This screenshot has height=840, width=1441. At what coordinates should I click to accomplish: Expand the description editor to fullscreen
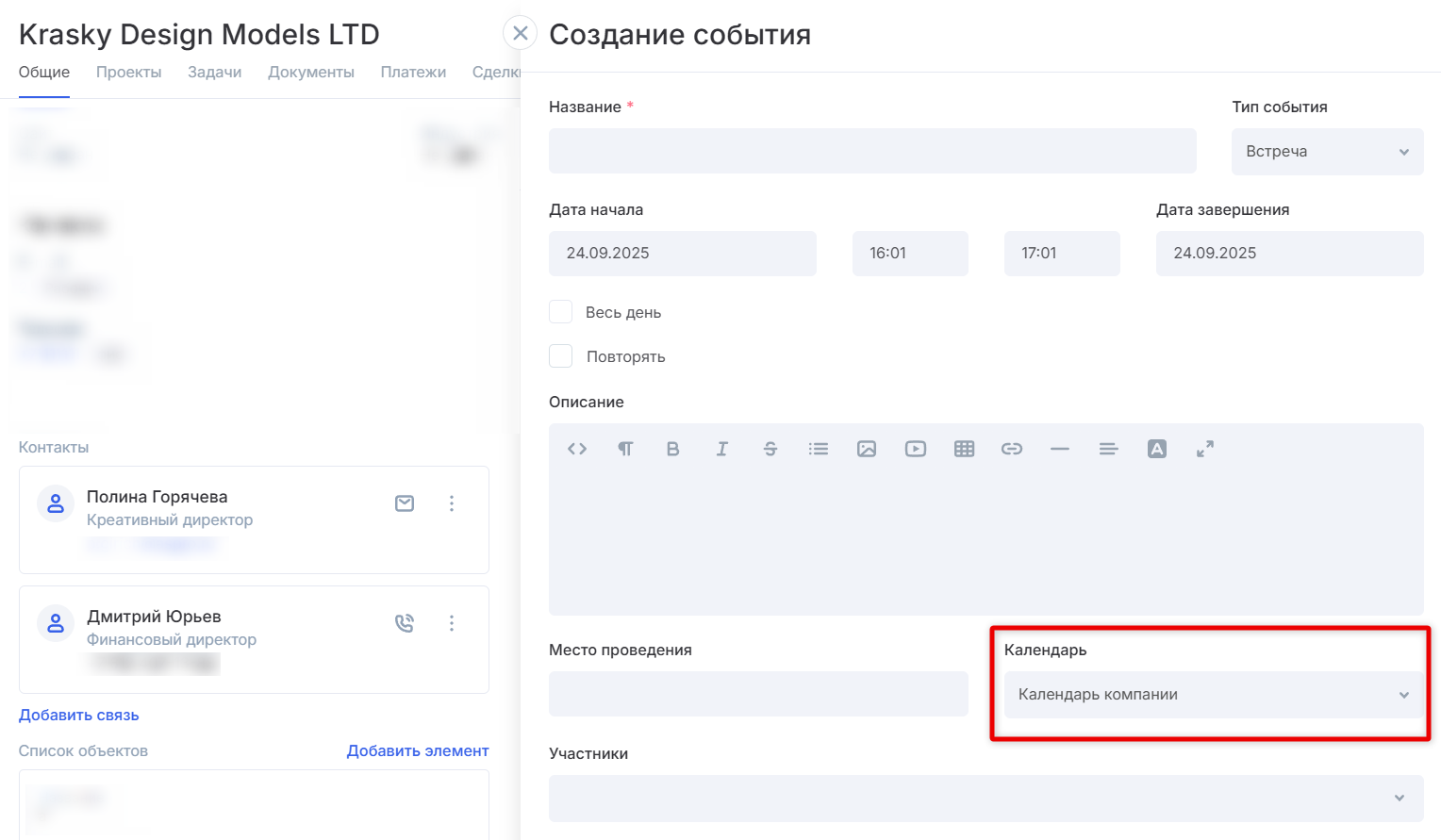pos(1205,449)
